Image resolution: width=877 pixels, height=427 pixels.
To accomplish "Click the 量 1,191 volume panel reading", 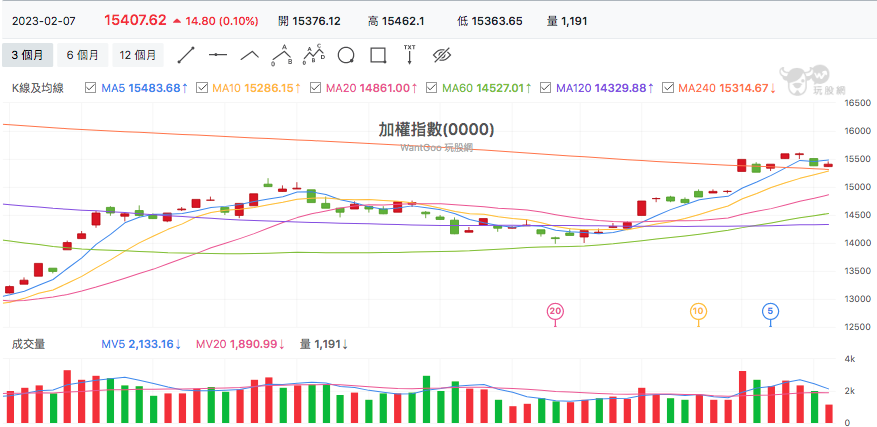I will (x=324, y=344).
